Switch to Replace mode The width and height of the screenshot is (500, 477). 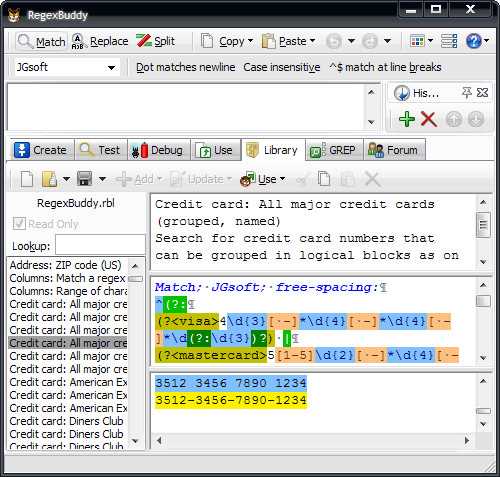pyautogui.click(x=100, y=42)
